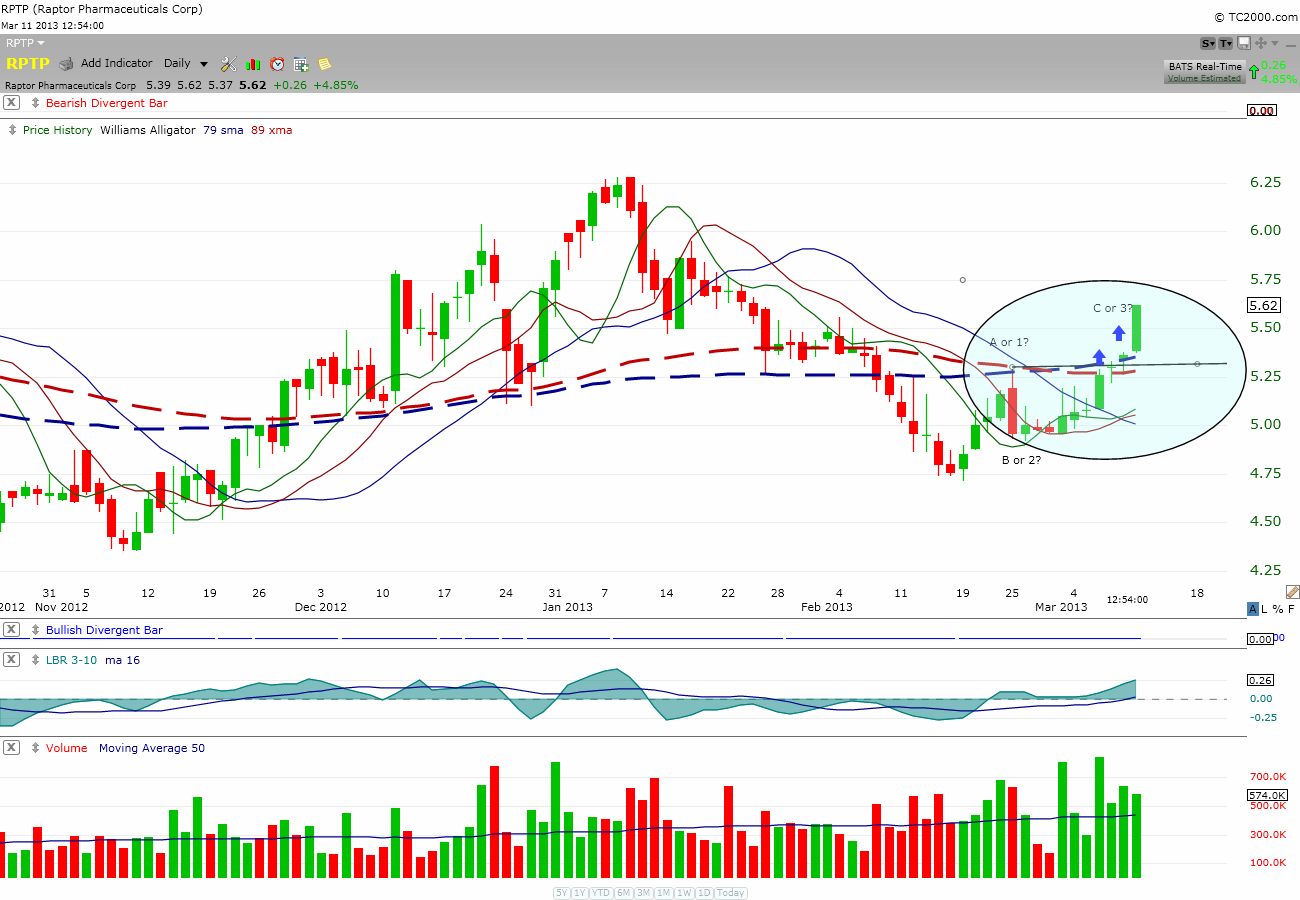Click the green up arrow price change indicator
1300x900 pixels.
[1254, 71]
